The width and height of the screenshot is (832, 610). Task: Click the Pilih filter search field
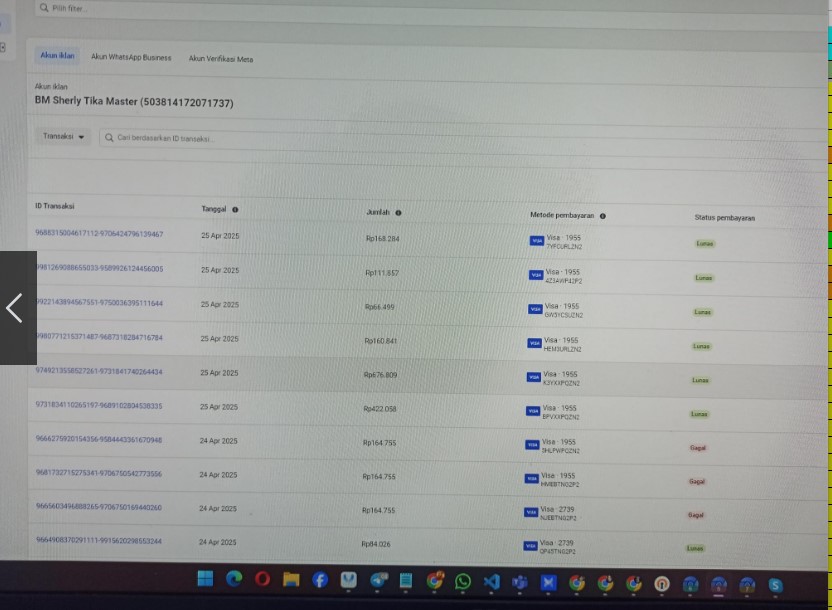pyautogui.click(x=200, y=8)
